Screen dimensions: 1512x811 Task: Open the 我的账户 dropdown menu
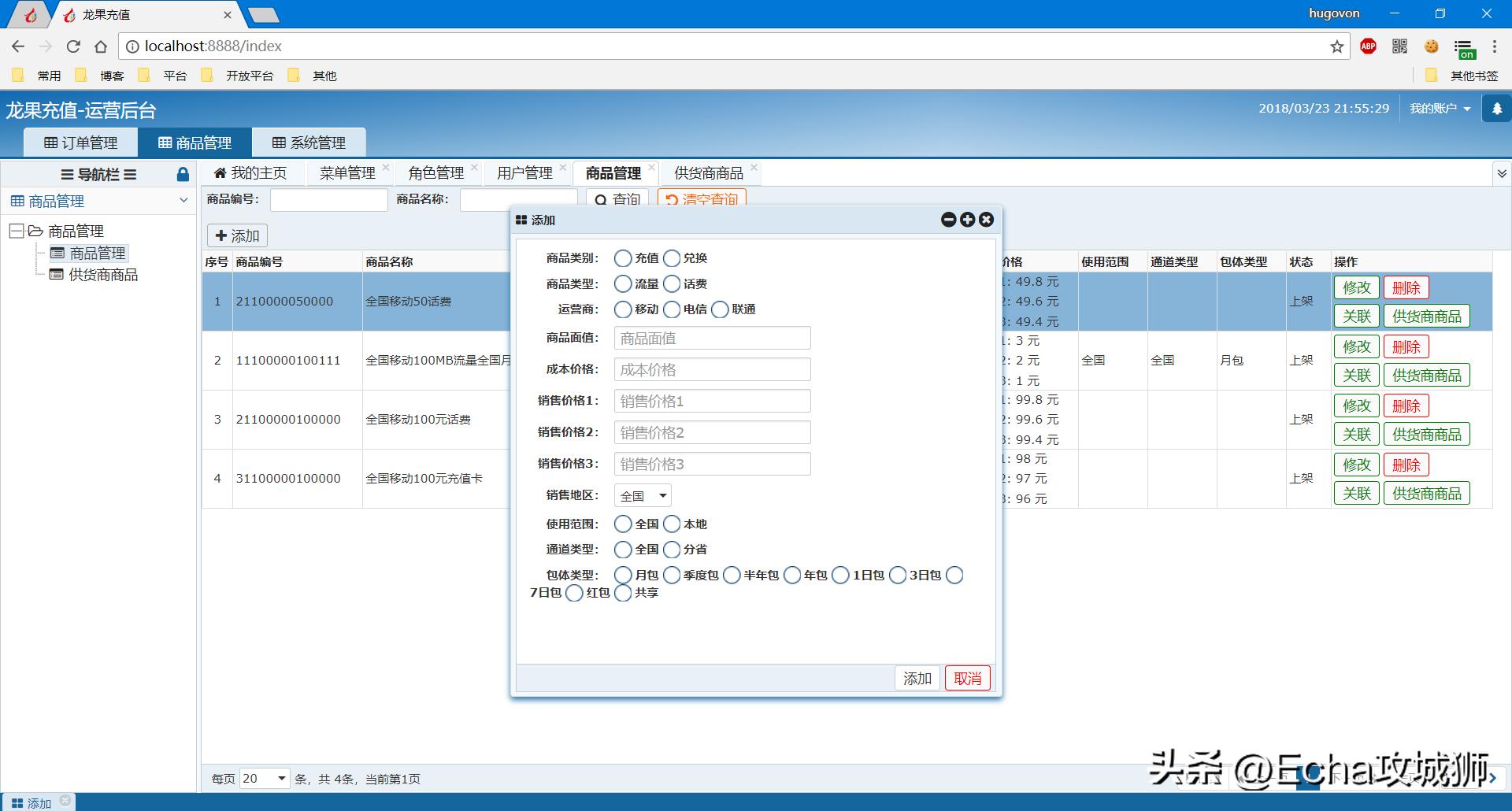tap(1440, 109)
